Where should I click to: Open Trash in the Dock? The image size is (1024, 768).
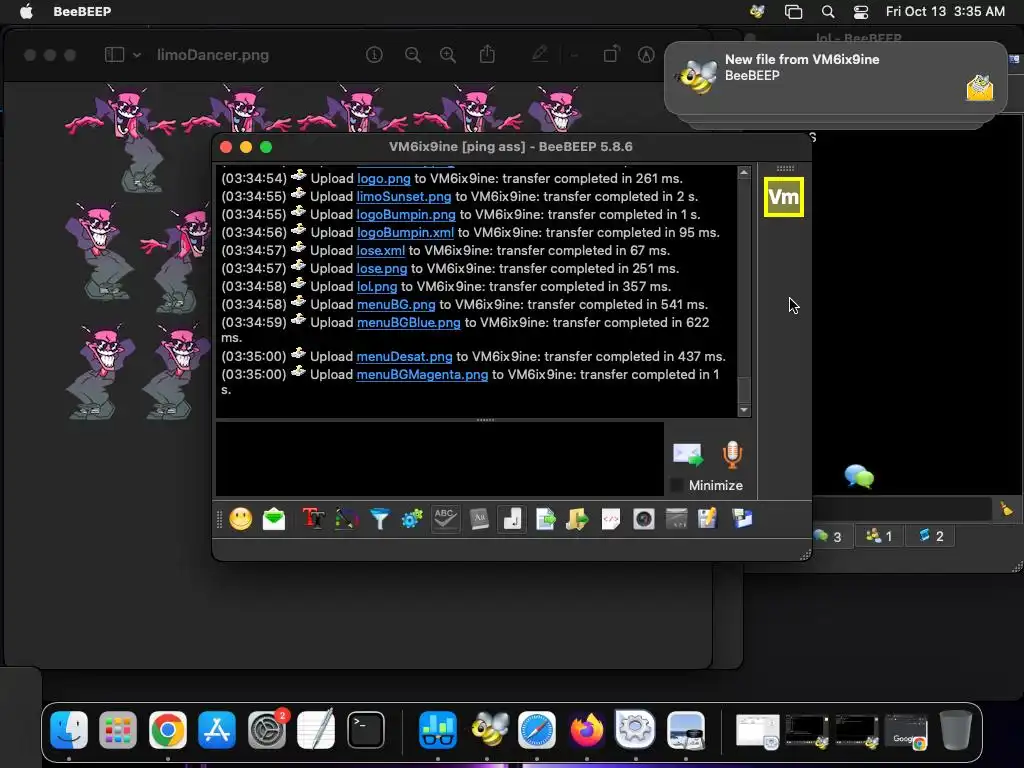pyautogui.click(x=955, y=729)
